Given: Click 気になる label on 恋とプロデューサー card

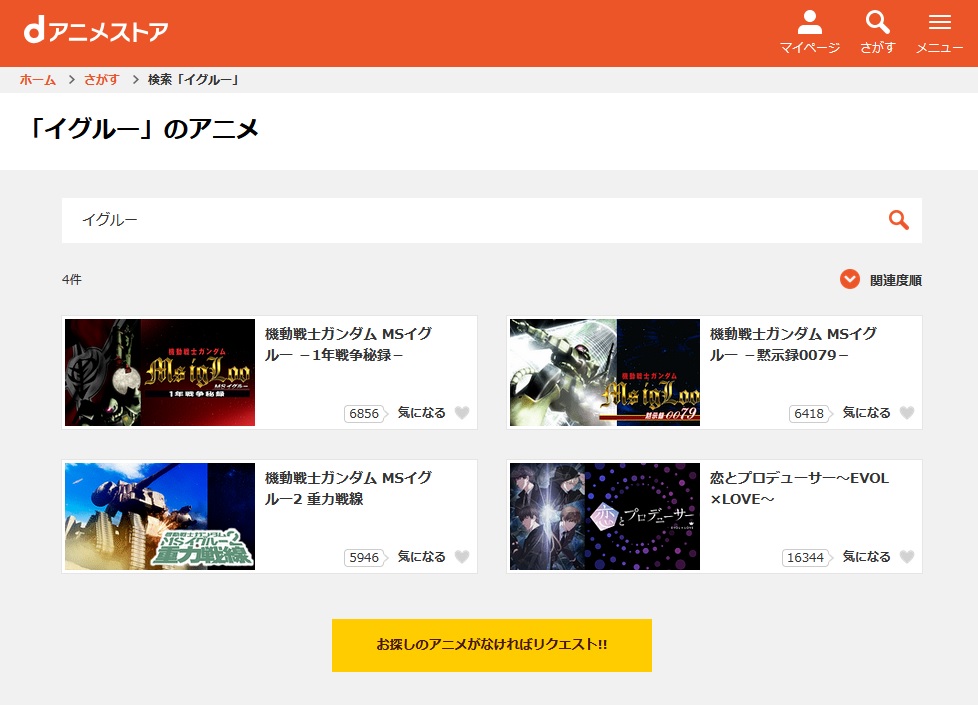Looking at the screenshot, I should pyautogui.click(x=866, y=557).
